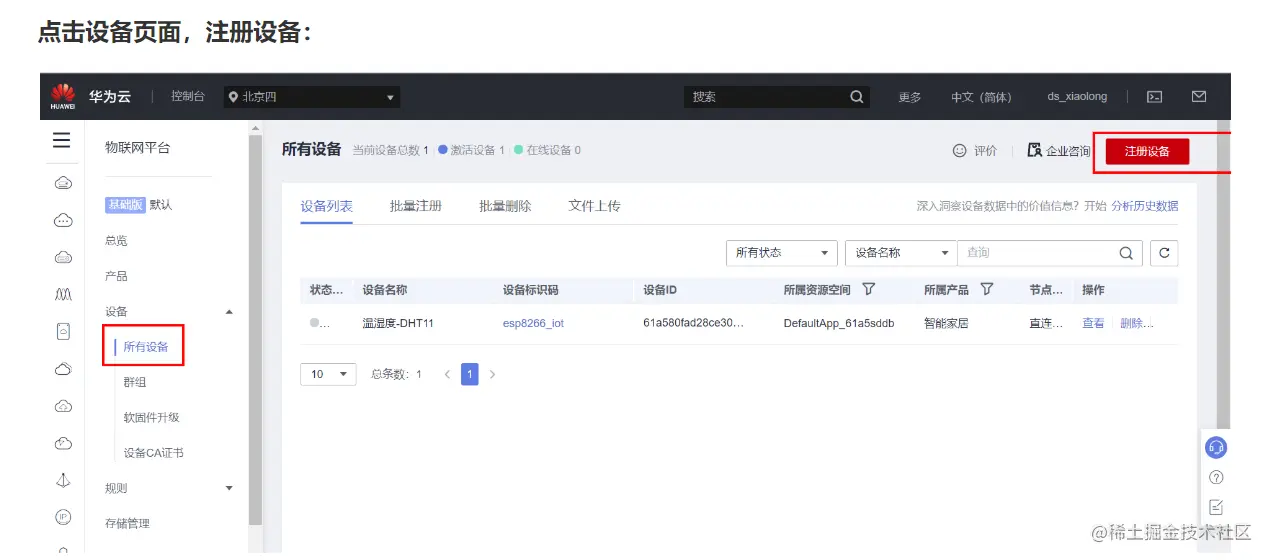1269x560 pixels.
Task: Click the rounded-square sidebar service icon
Action: tap(62, 331)
